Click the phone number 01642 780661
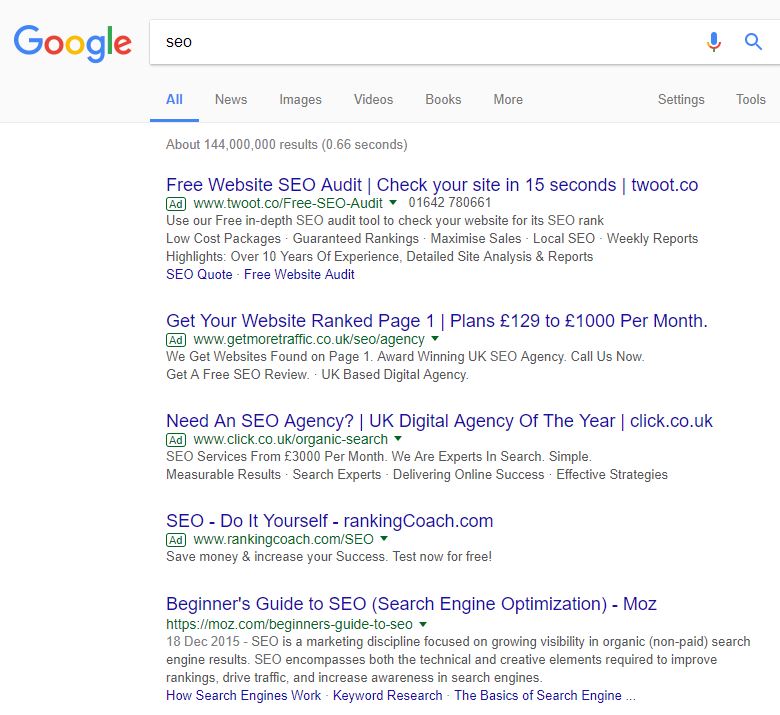The image size is (780, 715). pyautogui.click(x=450, y=203)
